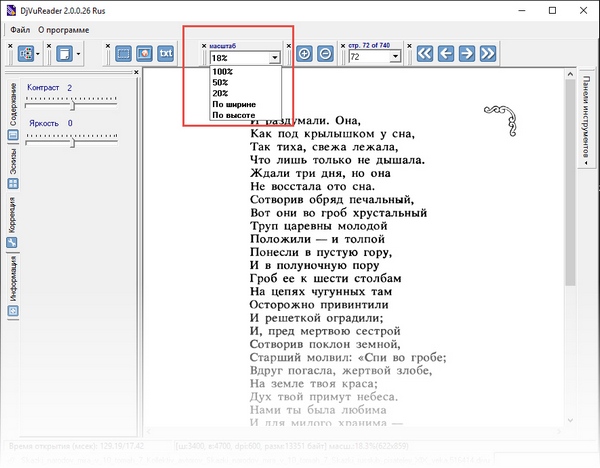Viewport: 600px width, 468px height.
Task: Close the масштаб toolbar section
Action: 204,46
